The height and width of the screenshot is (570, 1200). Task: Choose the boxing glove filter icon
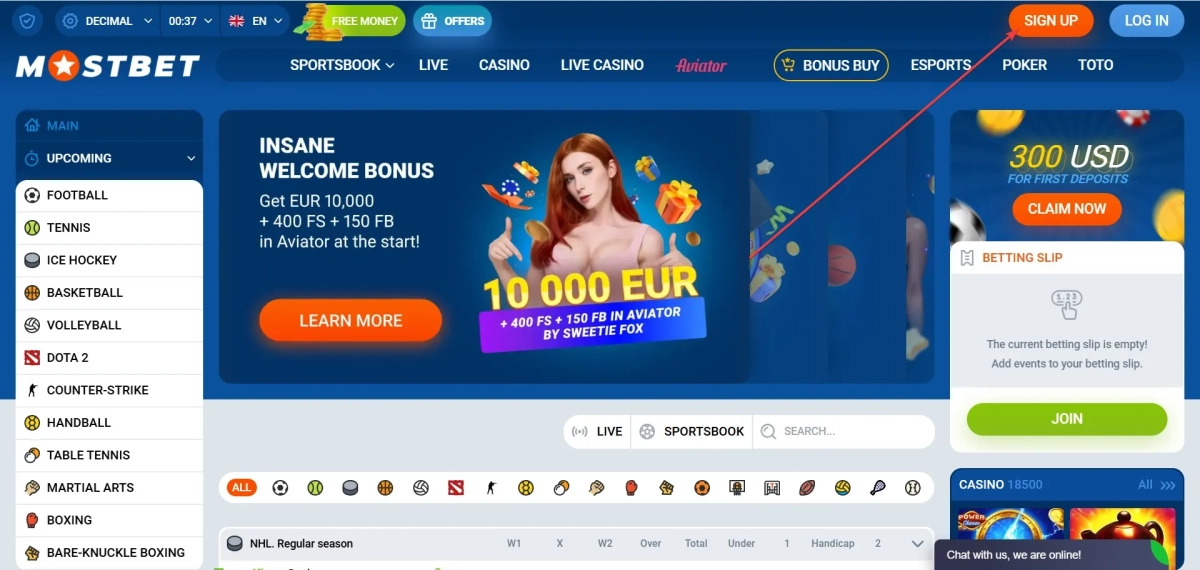(631, 488)
